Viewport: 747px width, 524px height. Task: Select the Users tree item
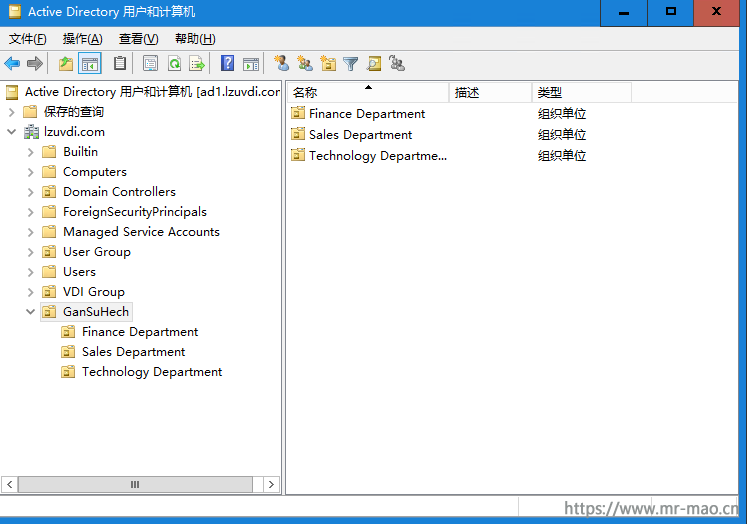point(79,272)
